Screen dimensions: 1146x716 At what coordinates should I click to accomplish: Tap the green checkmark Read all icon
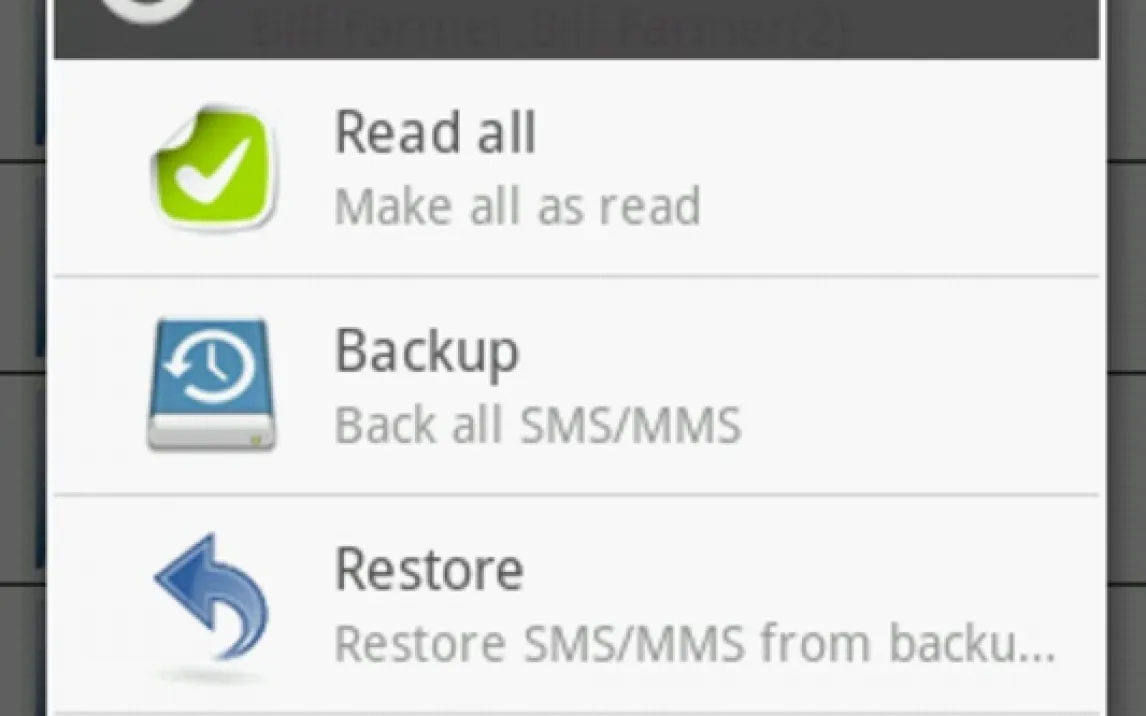(x=213, y=167)
